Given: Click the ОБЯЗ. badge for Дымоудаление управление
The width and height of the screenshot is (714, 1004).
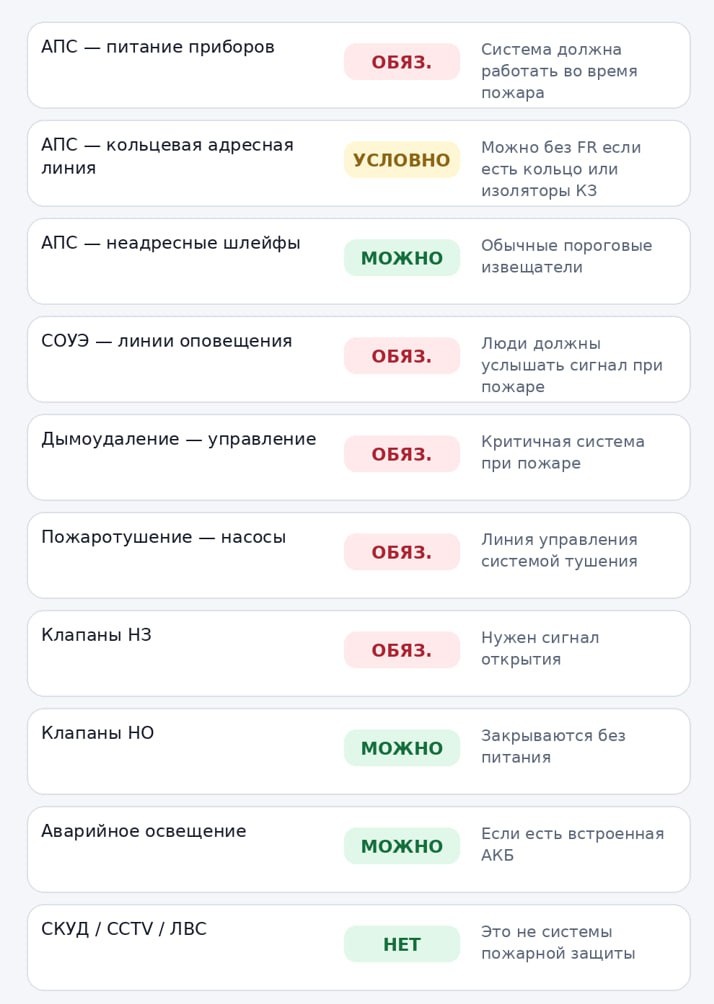Looking at the screenshot, I should click(402, 454).
